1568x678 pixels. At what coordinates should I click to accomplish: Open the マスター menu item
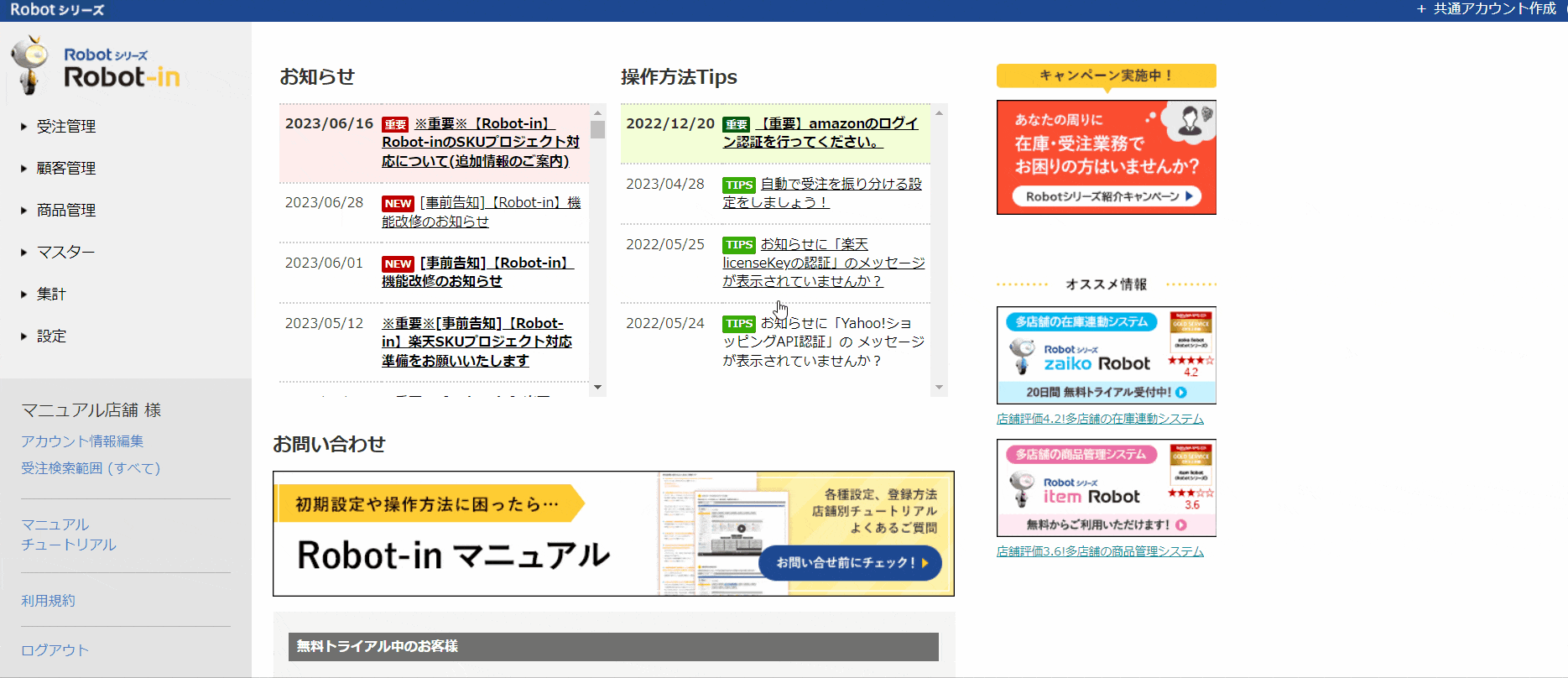pyautogui.click(x=65, y=253)
